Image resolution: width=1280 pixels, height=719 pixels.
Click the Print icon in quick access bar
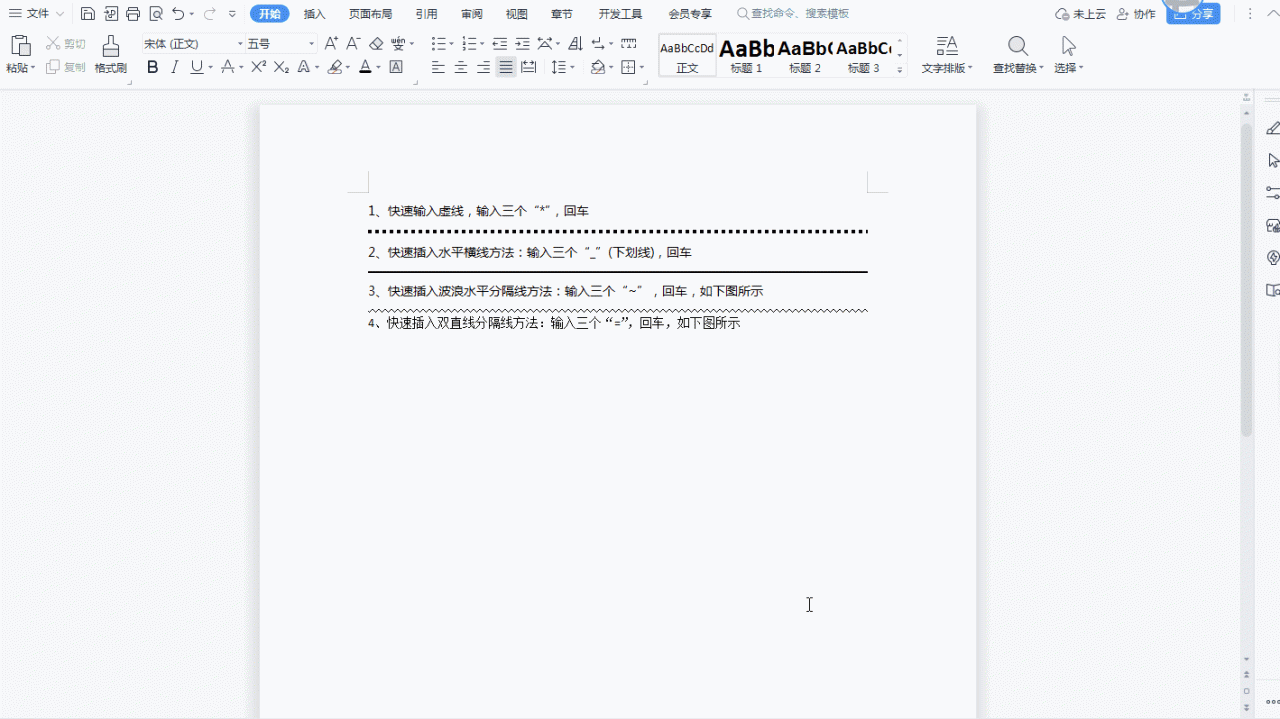(133, 14)
